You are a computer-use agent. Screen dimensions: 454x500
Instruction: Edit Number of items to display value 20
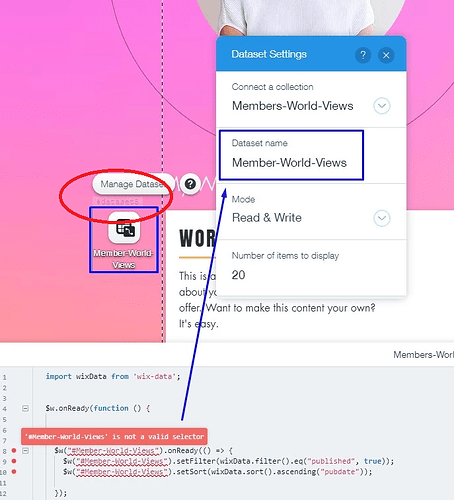click(238, 275)
